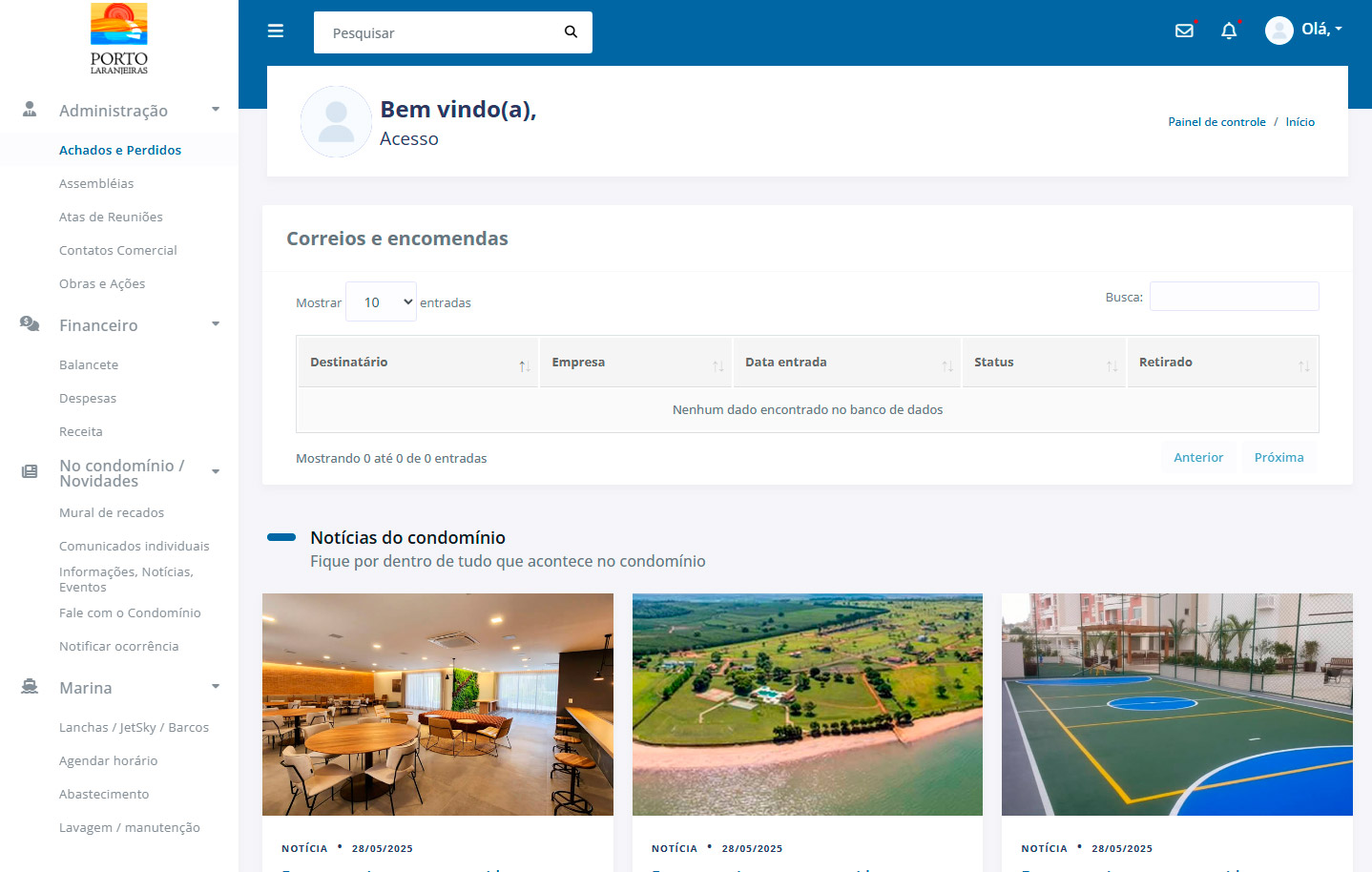Image resolution: width=1372 pixels, height=872 pixels.
Task: Click the Porto Laranjeiras logo
Action: point(119,39)
